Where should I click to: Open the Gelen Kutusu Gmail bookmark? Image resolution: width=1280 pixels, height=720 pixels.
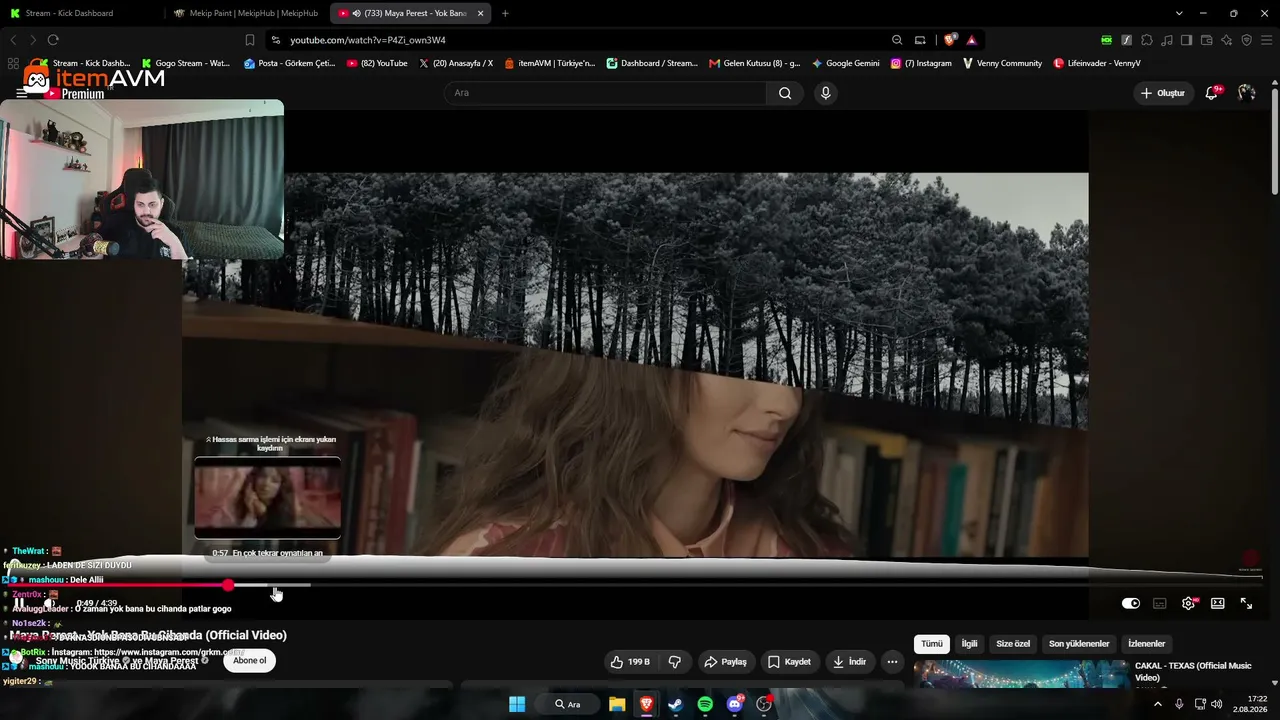tap(755, 63)
